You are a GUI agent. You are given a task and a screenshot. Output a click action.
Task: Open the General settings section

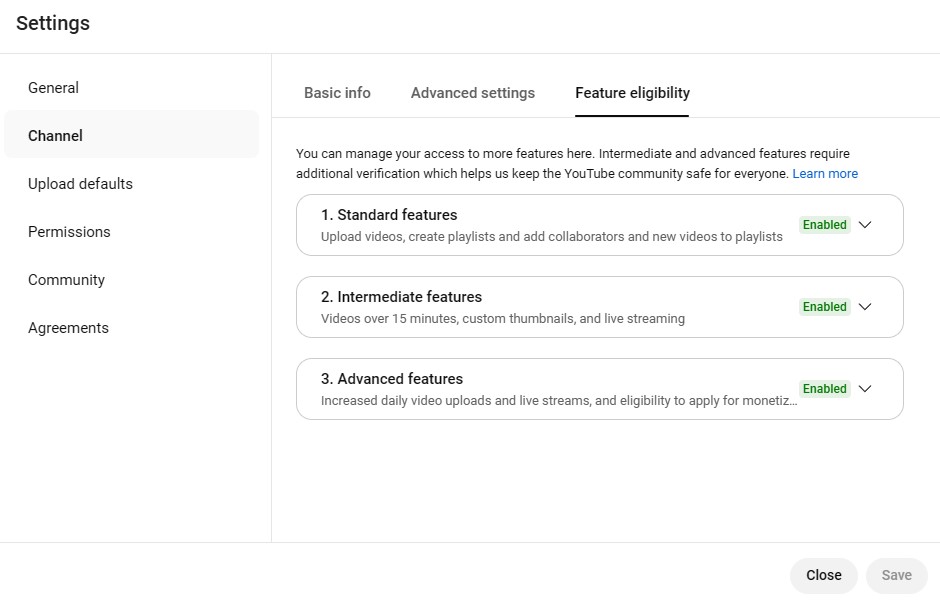(54, 88)
